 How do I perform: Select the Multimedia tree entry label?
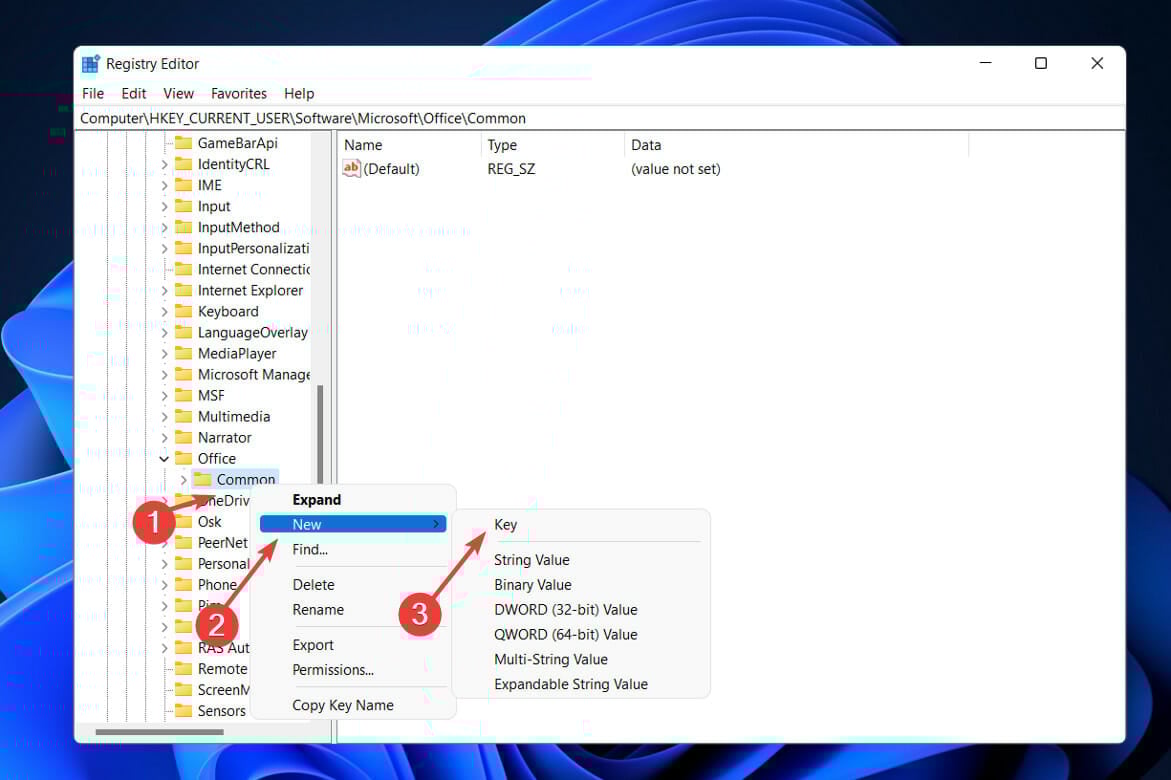234,416
